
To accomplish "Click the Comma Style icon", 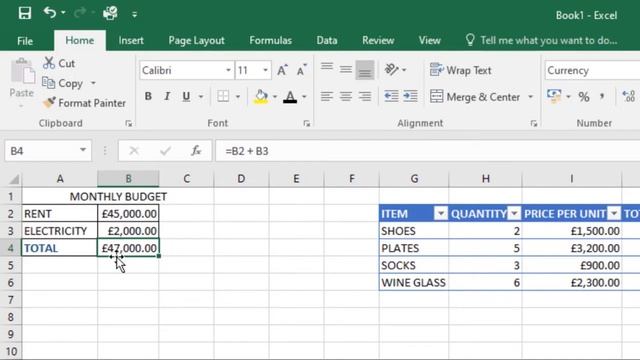I will (602, 97).
